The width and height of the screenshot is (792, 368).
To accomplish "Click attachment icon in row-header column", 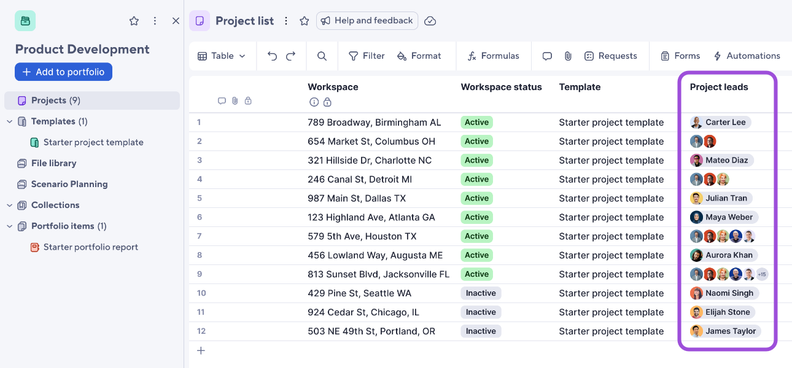I will [x=235, y=101].
